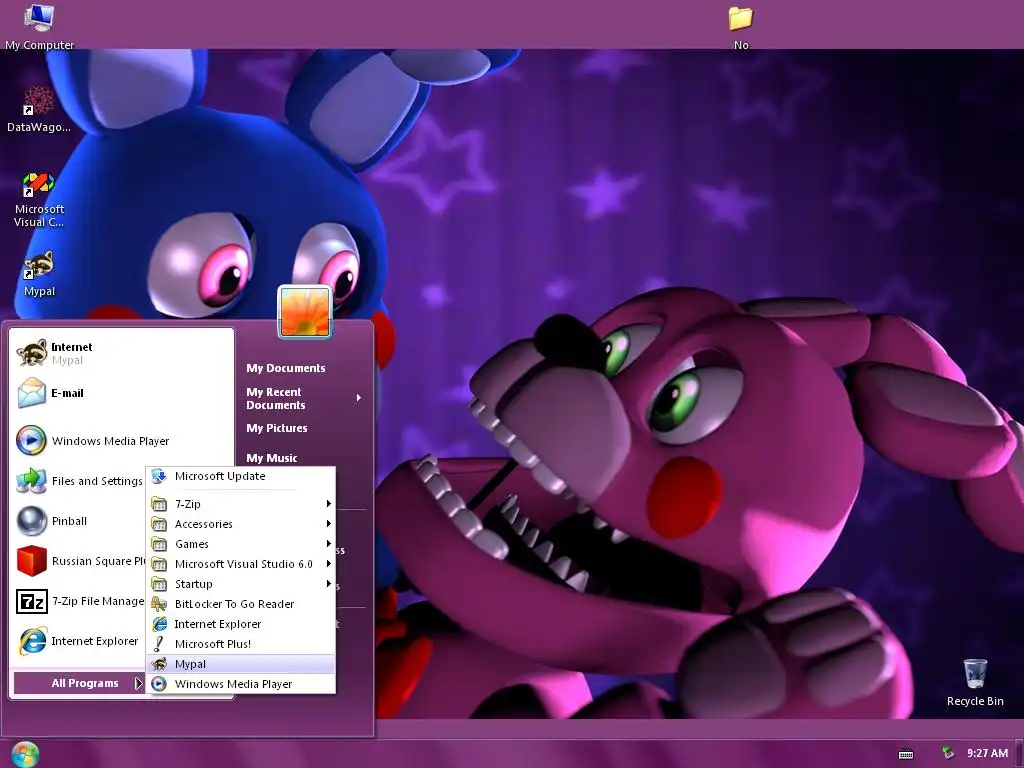Open the DataWago desktop shortcut
This screenshot has height=768, width=1024.
(x=39, y=109)
